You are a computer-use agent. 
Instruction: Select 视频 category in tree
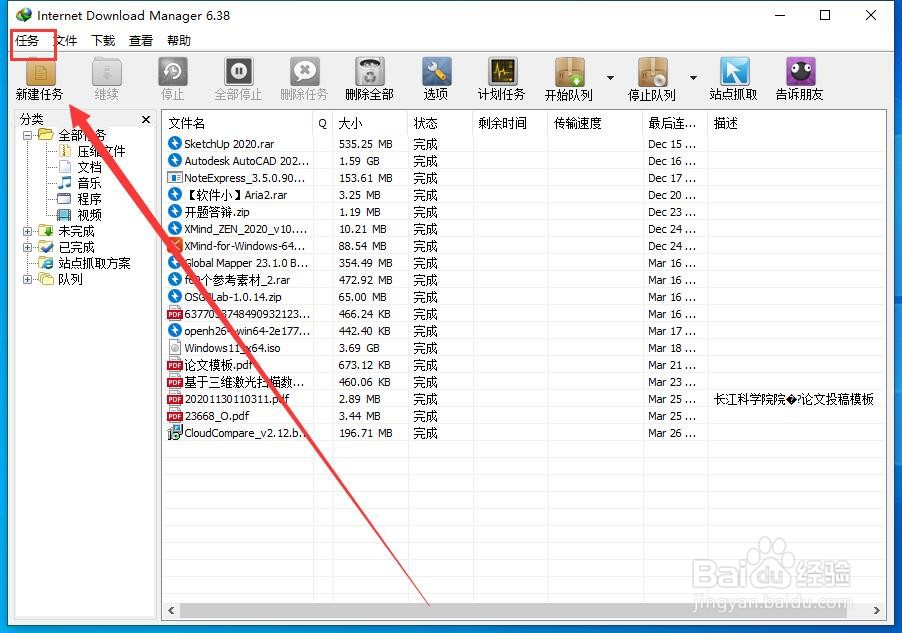tap(89, 215)
